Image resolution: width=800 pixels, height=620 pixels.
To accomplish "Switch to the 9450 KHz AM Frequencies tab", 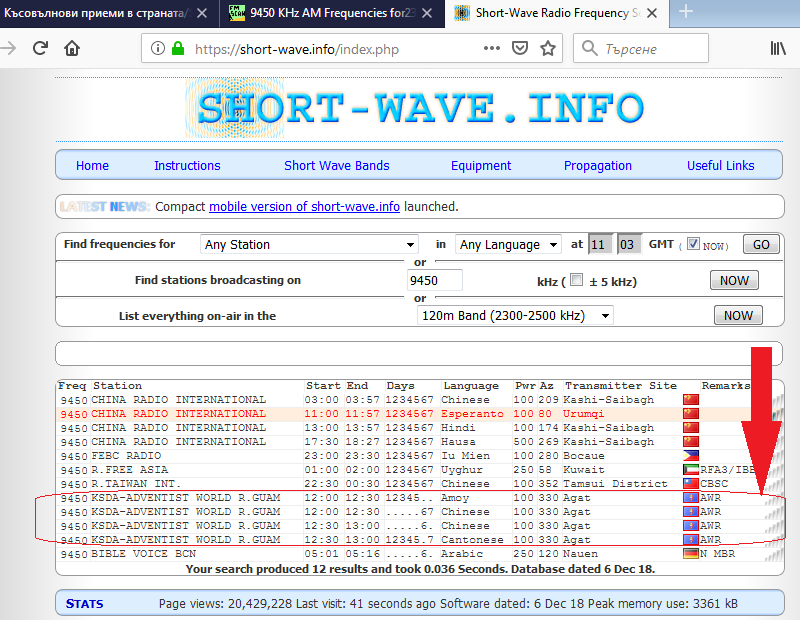I will (332, 13).
